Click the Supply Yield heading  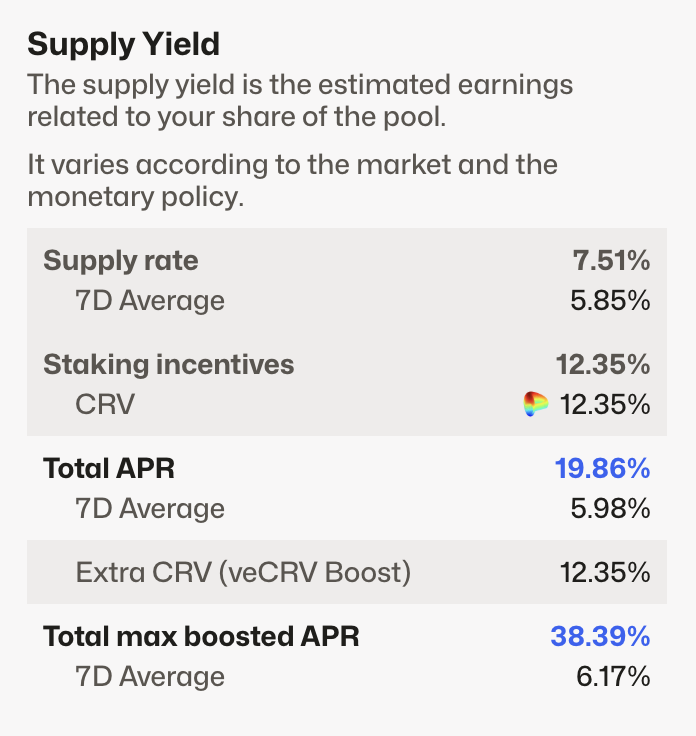(x=123, y=44)
